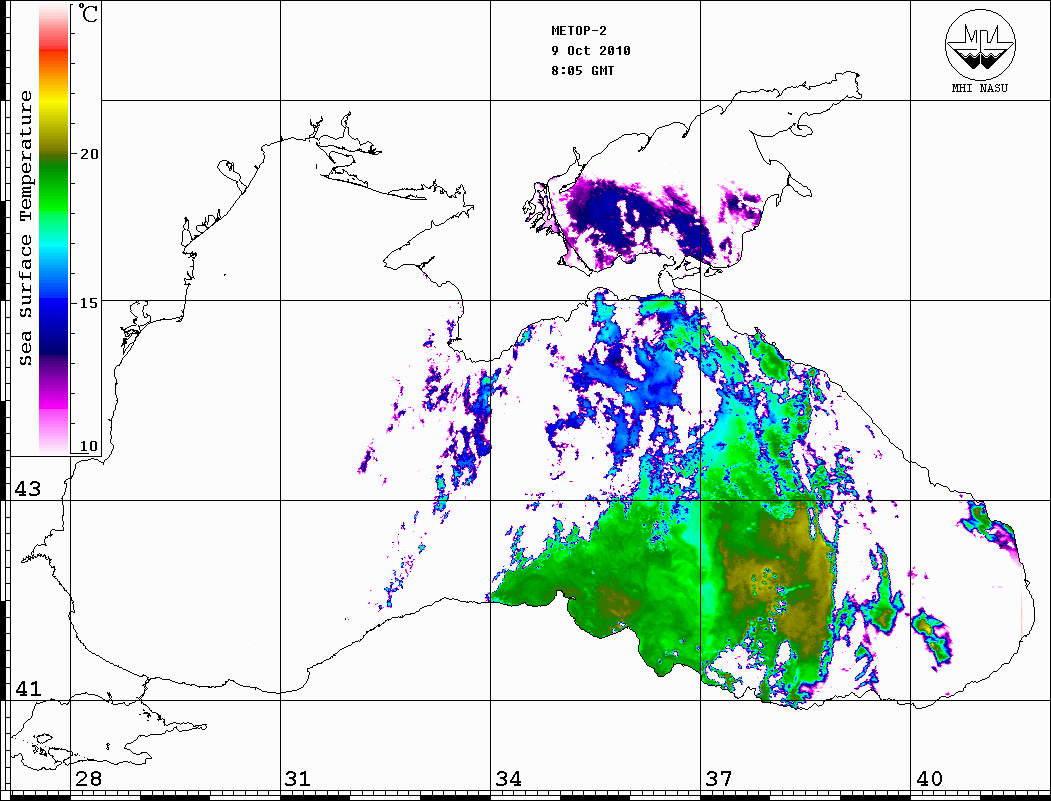Click the vertical Sea Surface Temperature label
Screen dimensions: 1051x801
point(26,228)
